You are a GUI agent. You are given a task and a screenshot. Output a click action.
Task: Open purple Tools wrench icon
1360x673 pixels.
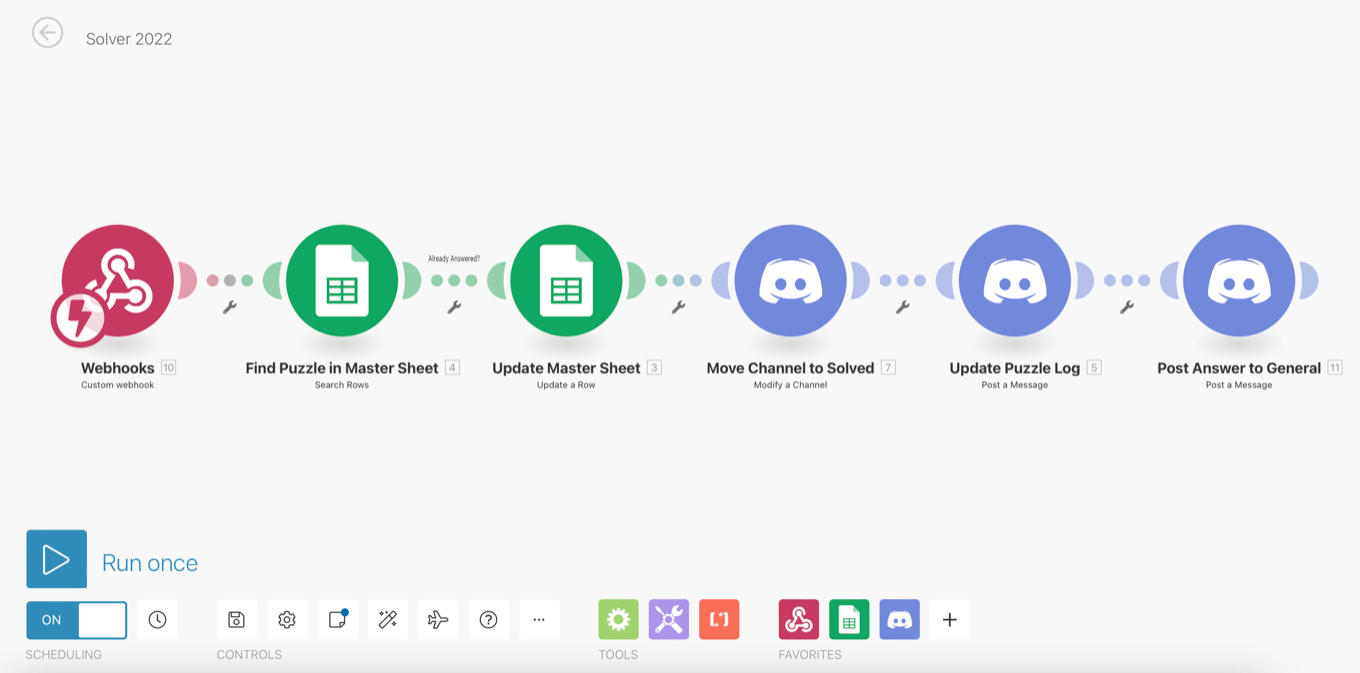coord(669,620)
